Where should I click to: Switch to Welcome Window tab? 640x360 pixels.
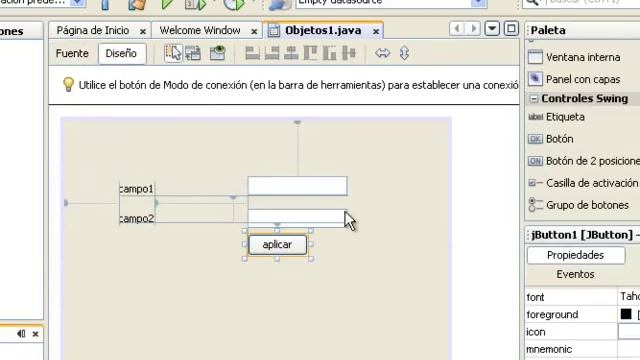200,30
